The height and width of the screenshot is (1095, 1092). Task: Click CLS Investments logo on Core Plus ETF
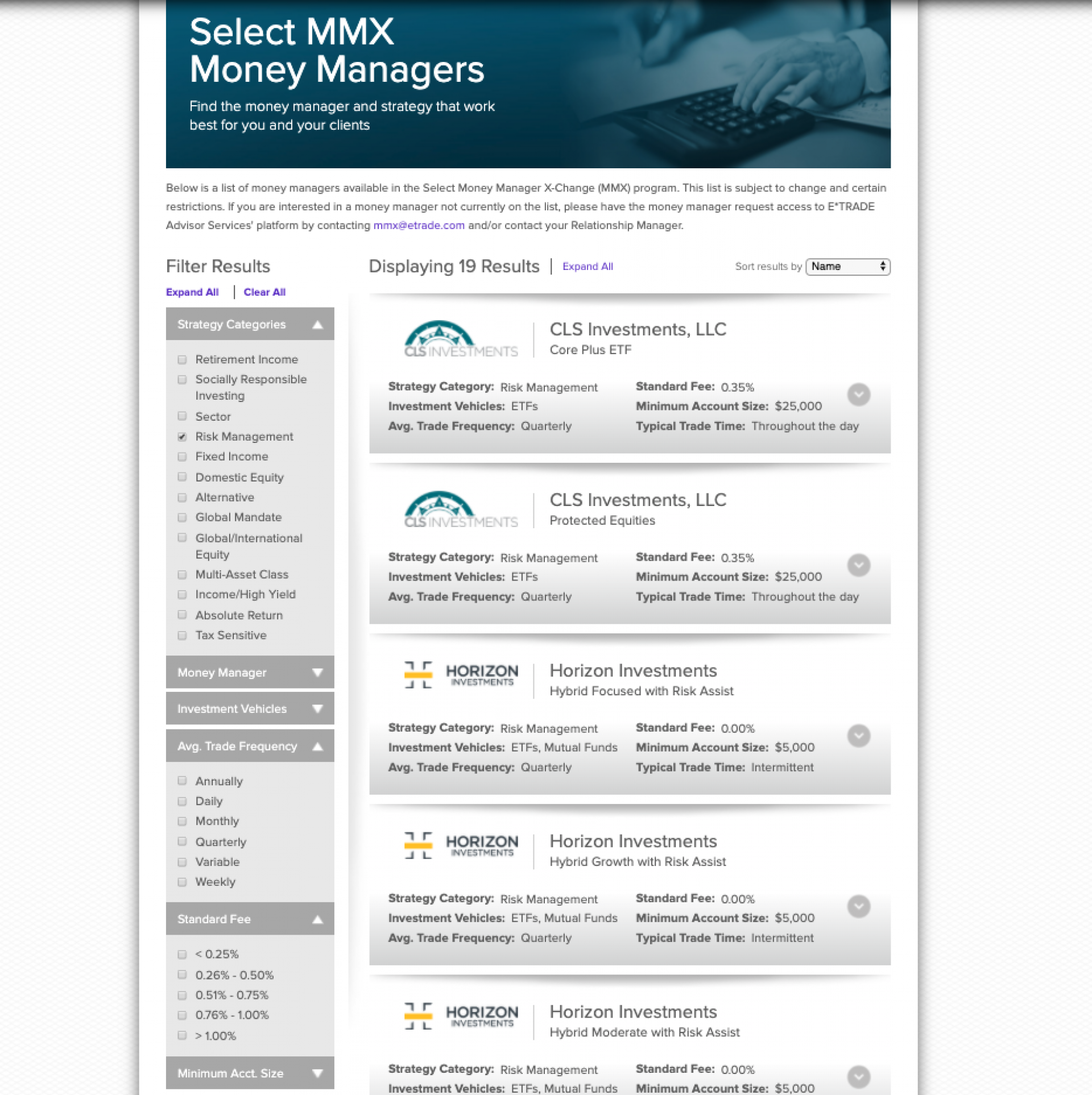(461, 339)
